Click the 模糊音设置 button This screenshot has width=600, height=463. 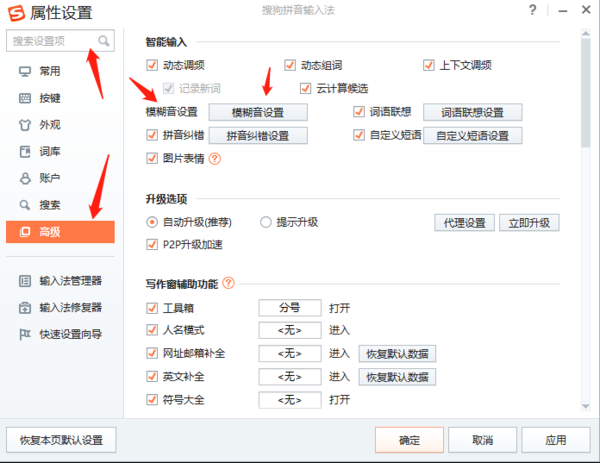click(258, 112)
